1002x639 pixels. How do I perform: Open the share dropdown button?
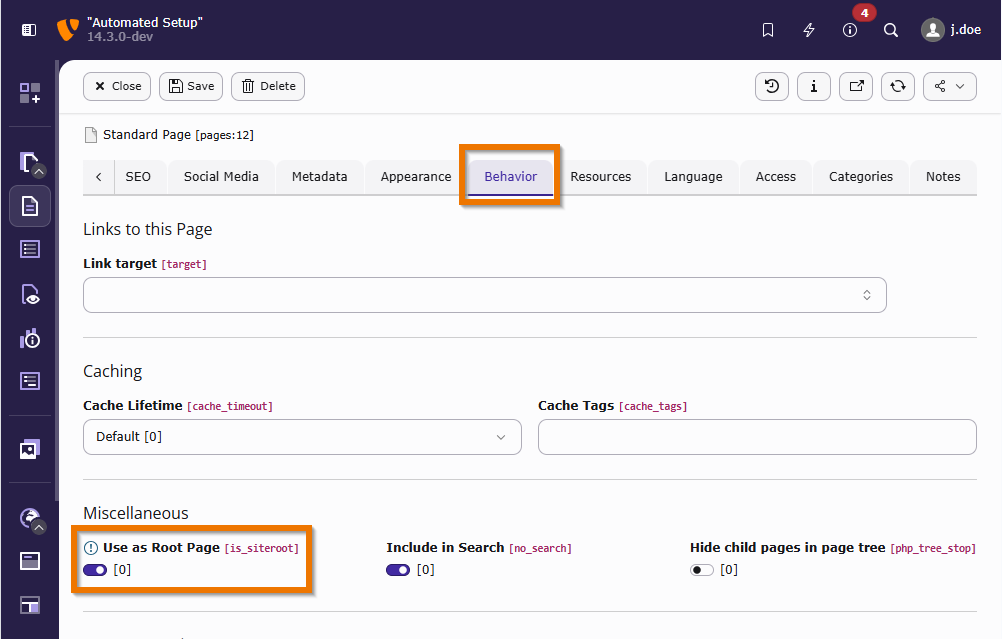point(950,86)
